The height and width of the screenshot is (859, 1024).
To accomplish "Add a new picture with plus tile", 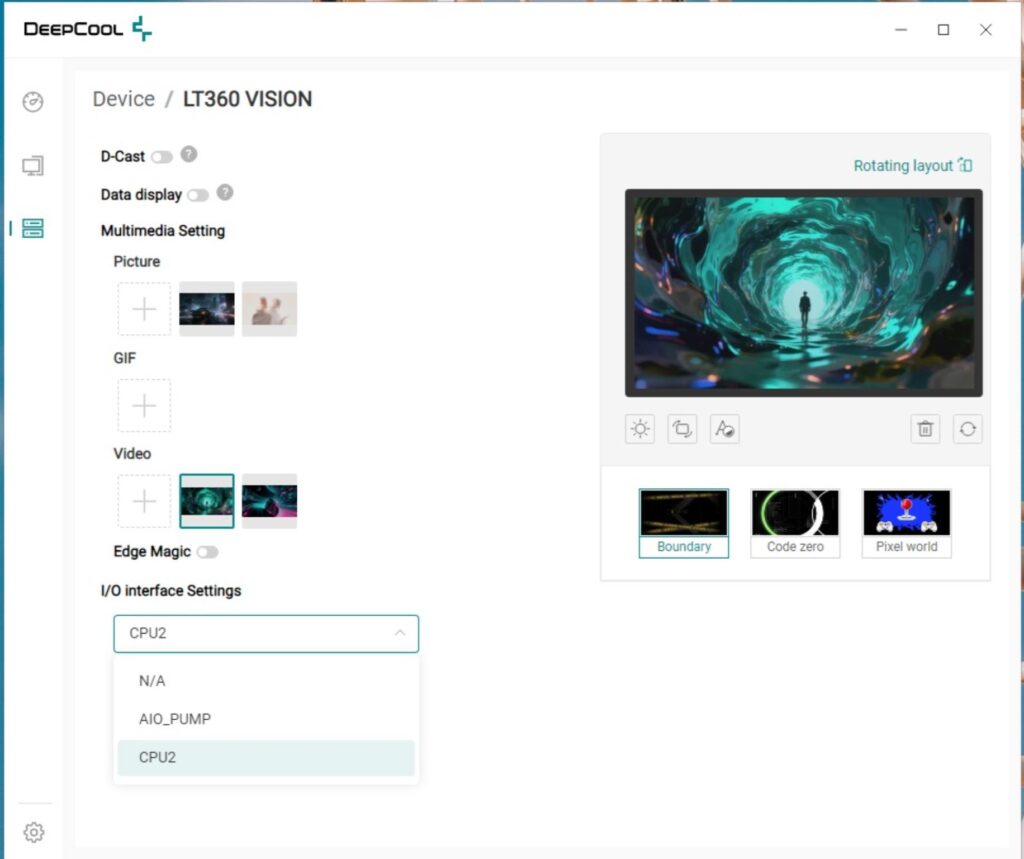I will (x=144, y=309).
